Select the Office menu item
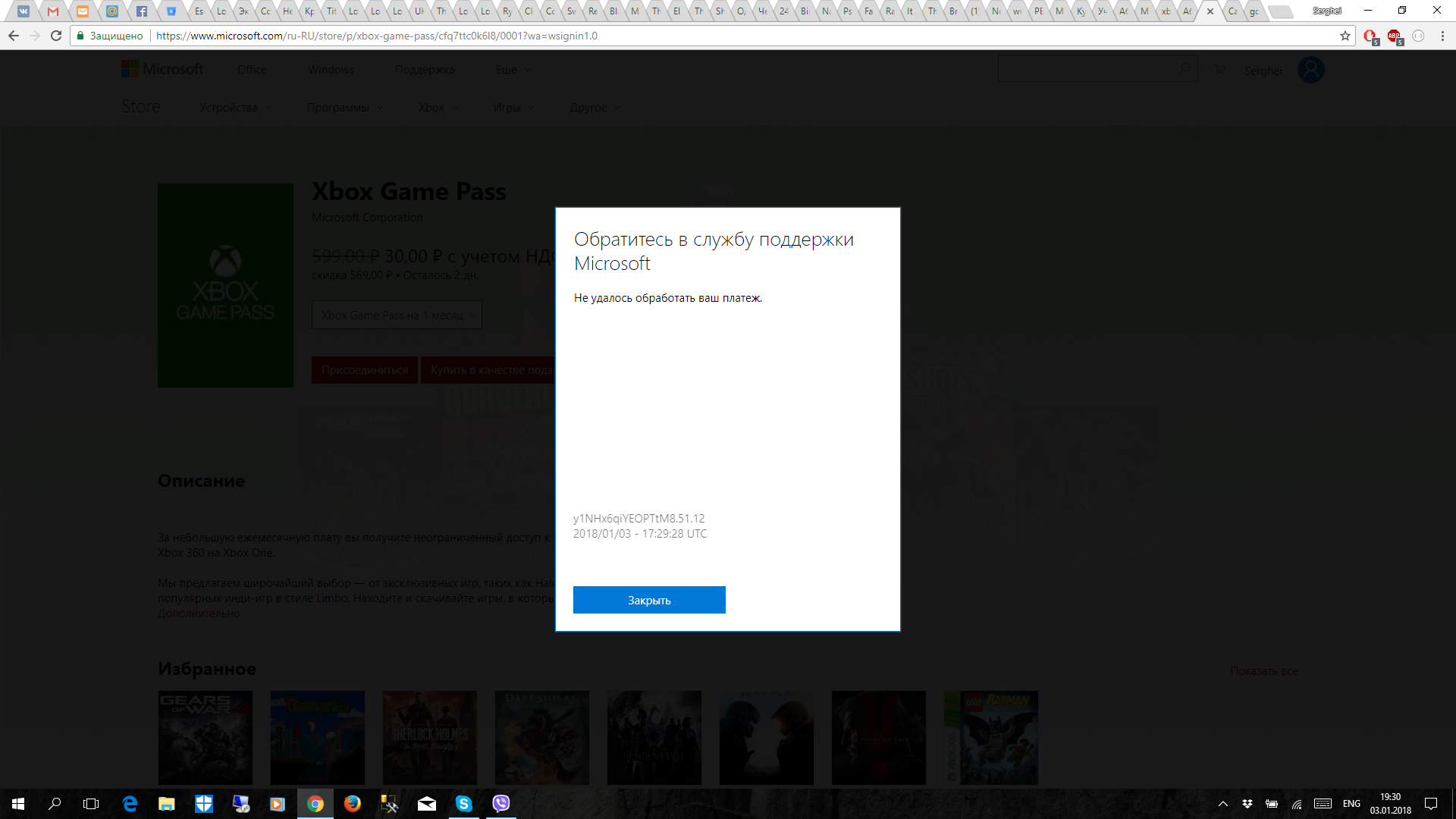Viewport: 1456px width, 819px height. pyautogui.click(x=251, y=69)
